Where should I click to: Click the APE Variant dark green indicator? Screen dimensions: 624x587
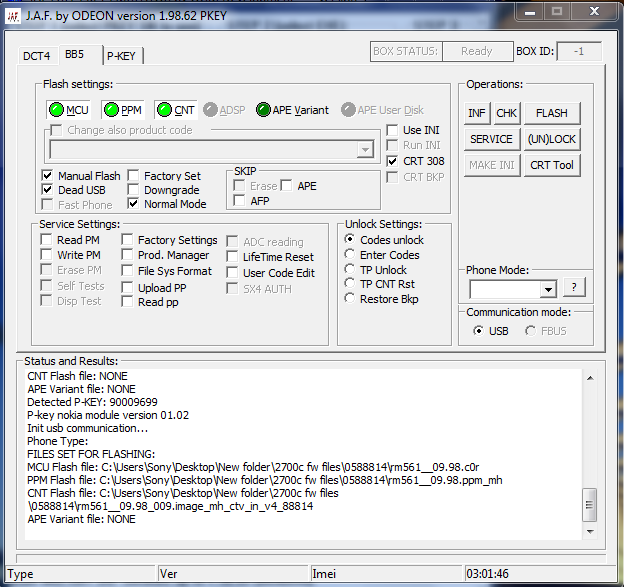click(292, 110)
